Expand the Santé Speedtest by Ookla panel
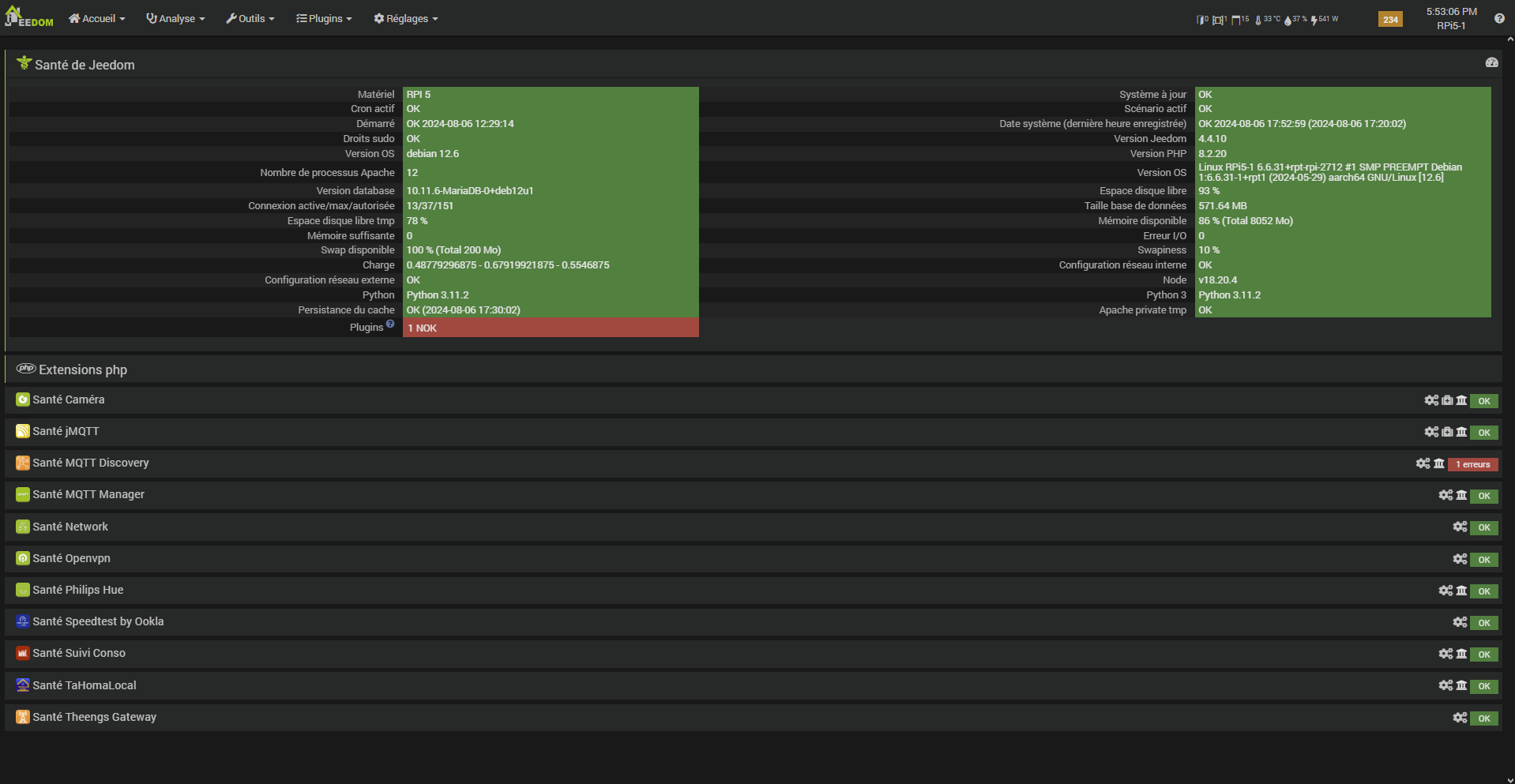The height and width of the screenshot is (784, 1515). pyautogui.click(x=754, y=622)
